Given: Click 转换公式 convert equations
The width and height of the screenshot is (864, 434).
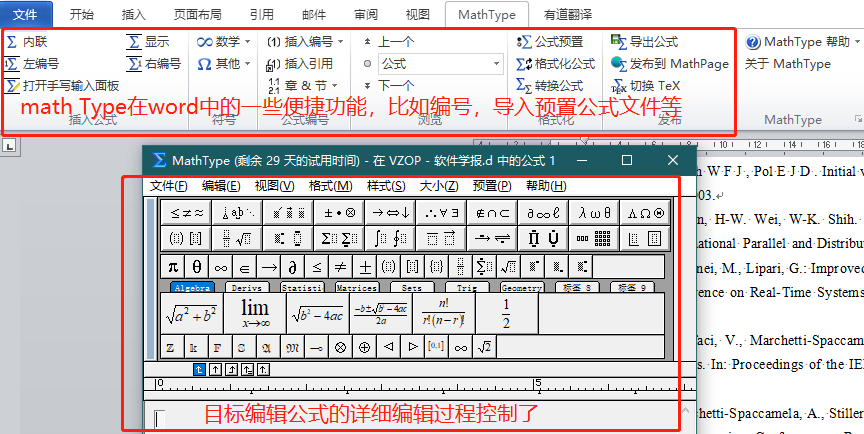Looking at the screenshot, I should (x=550, y=86).
